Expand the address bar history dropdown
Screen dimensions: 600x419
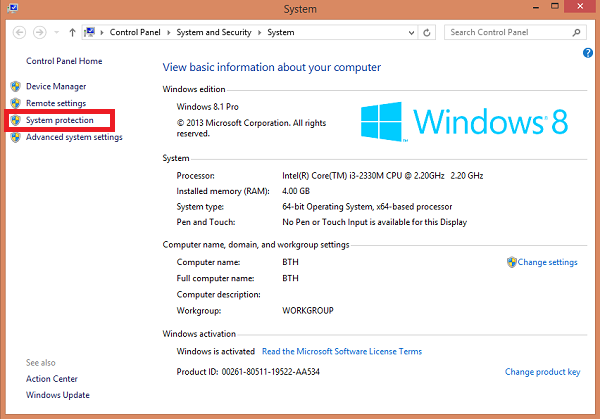pos(411,33)
